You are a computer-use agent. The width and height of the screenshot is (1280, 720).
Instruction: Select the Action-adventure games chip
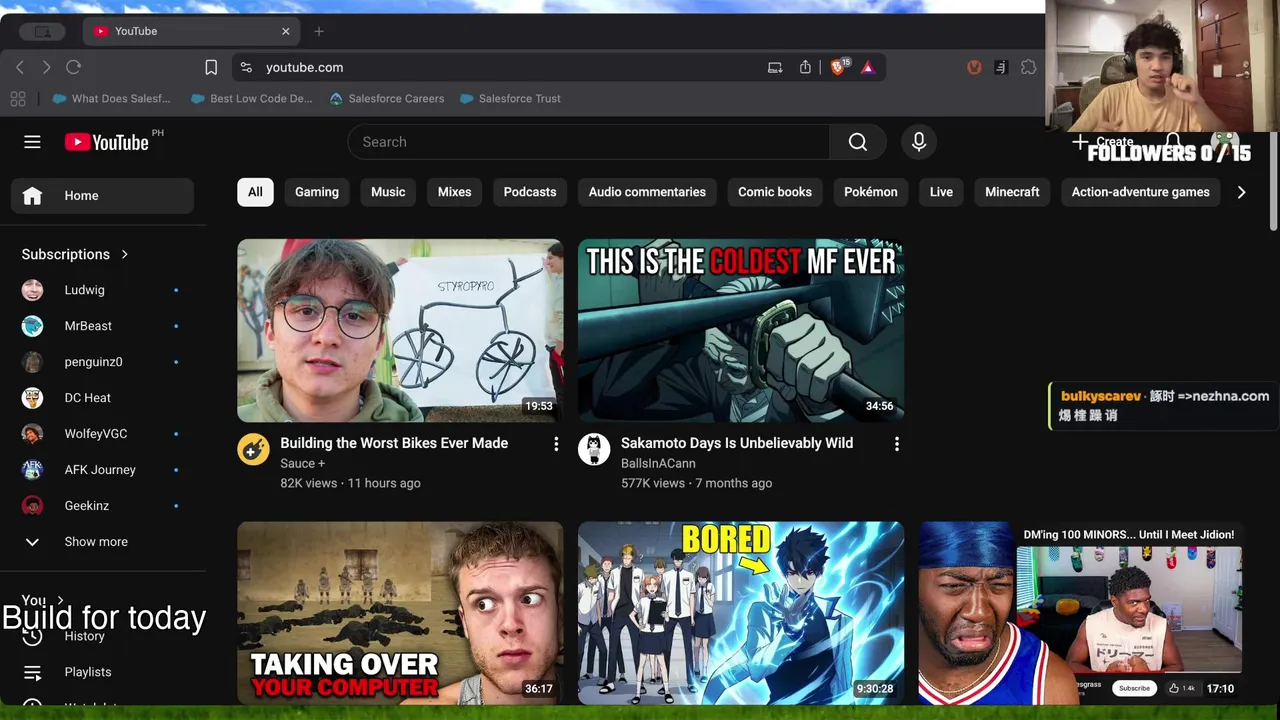pos(1141,192)
